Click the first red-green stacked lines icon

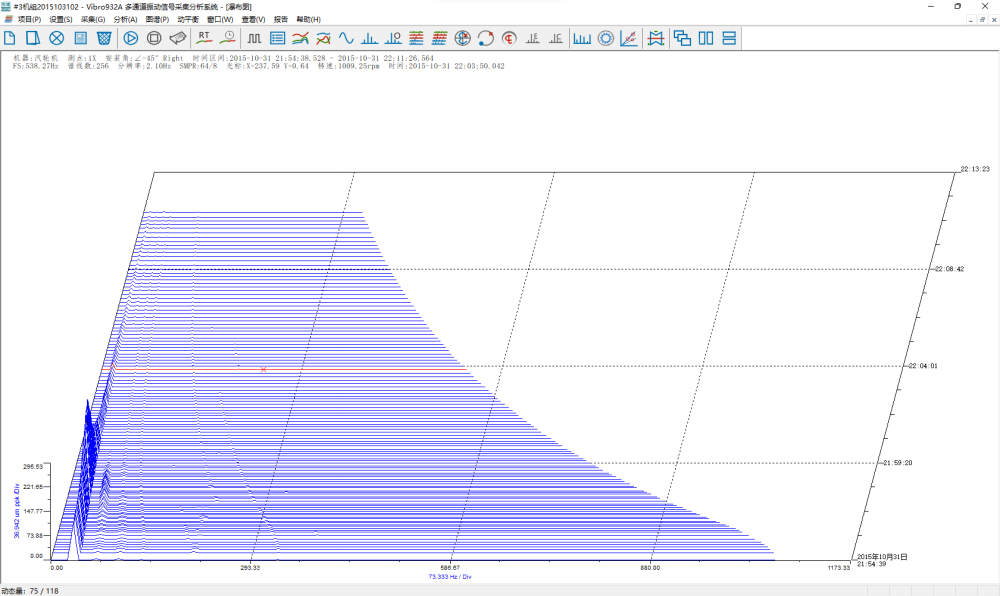[x=416, y=38]
